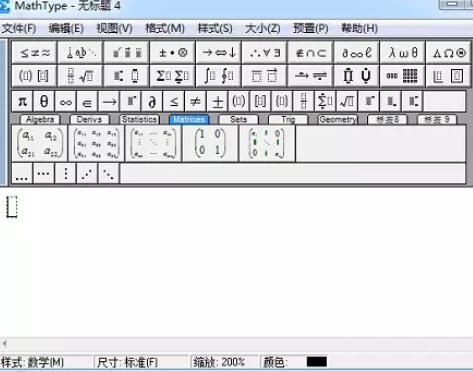Insert the 2x2 matrix a11 a12 template
This screenshot has width=473, height=372.
(x=40, y=143)
